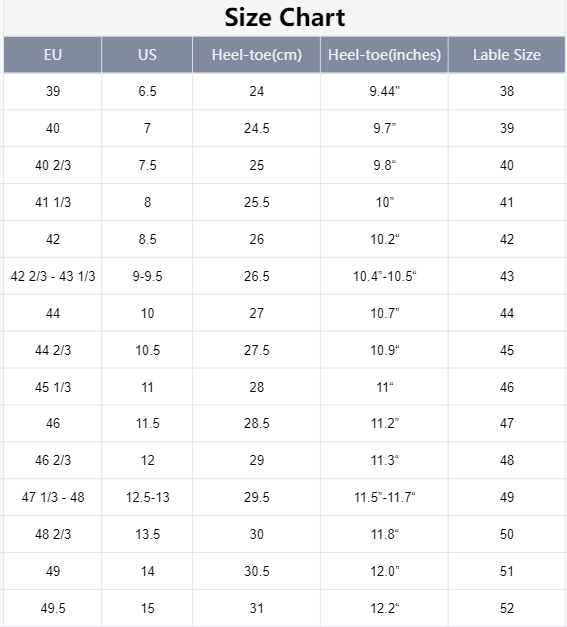This screenshot has height=627, width=567.
Task: Select the 42 2/3 - 43 1/3 cell
Action: click(x=52, y=276)
